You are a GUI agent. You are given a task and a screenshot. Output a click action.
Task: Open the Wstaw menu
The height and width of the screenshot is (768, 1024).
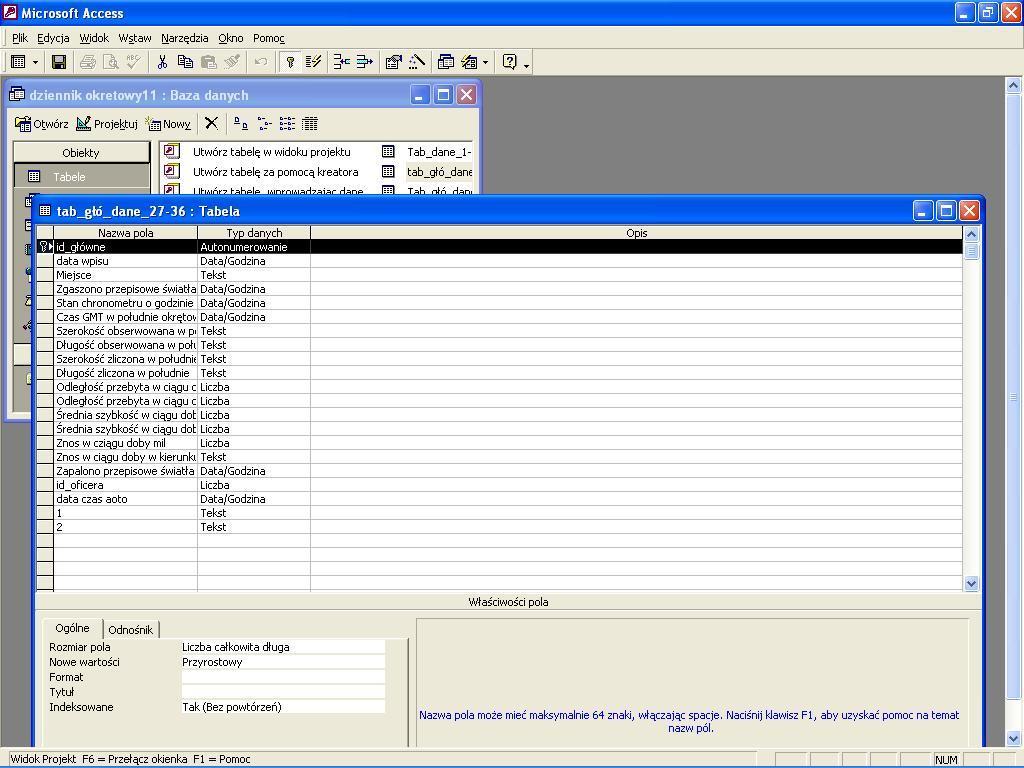coord(135,38)
